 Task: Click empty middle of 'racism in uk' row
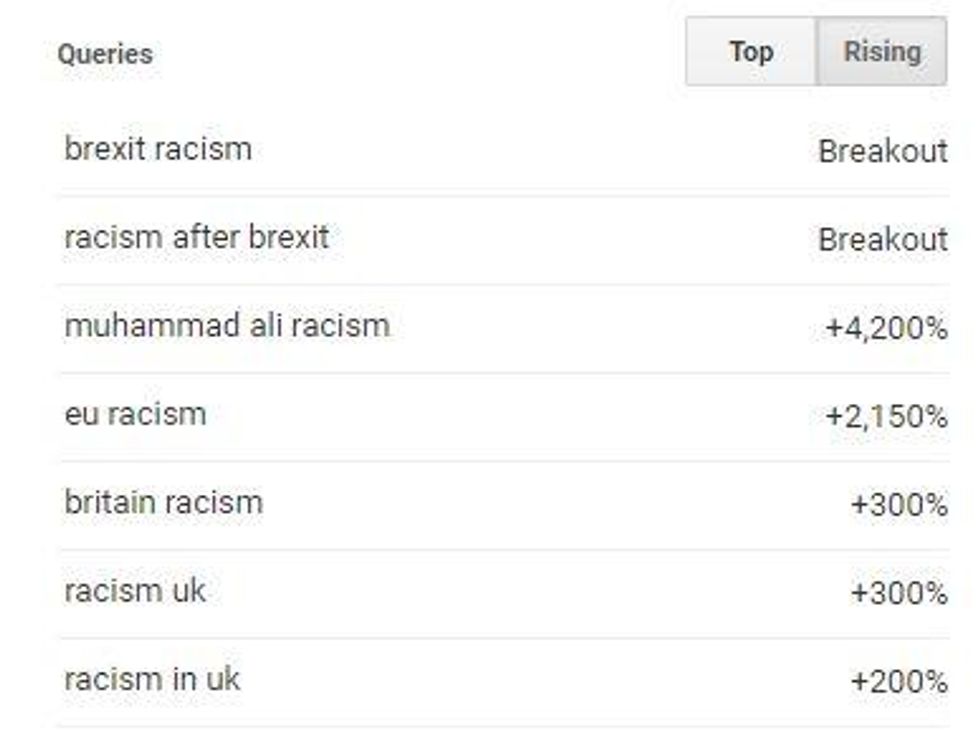pyautogui.click(x=500, y=681)
